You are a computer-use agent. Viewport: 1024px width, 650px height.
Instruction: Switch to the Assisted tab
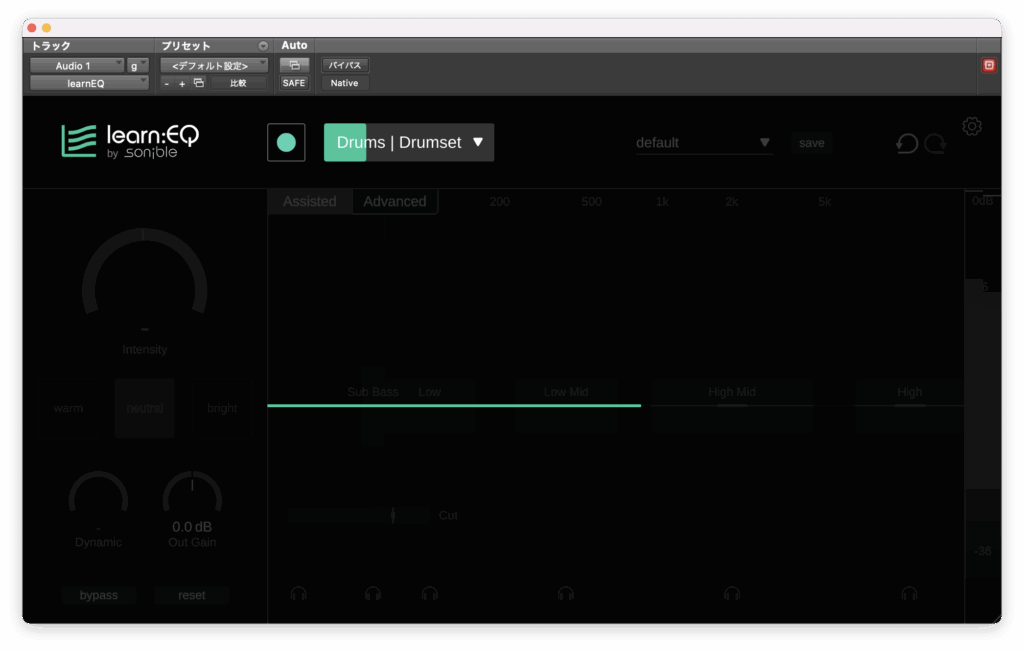310,201
